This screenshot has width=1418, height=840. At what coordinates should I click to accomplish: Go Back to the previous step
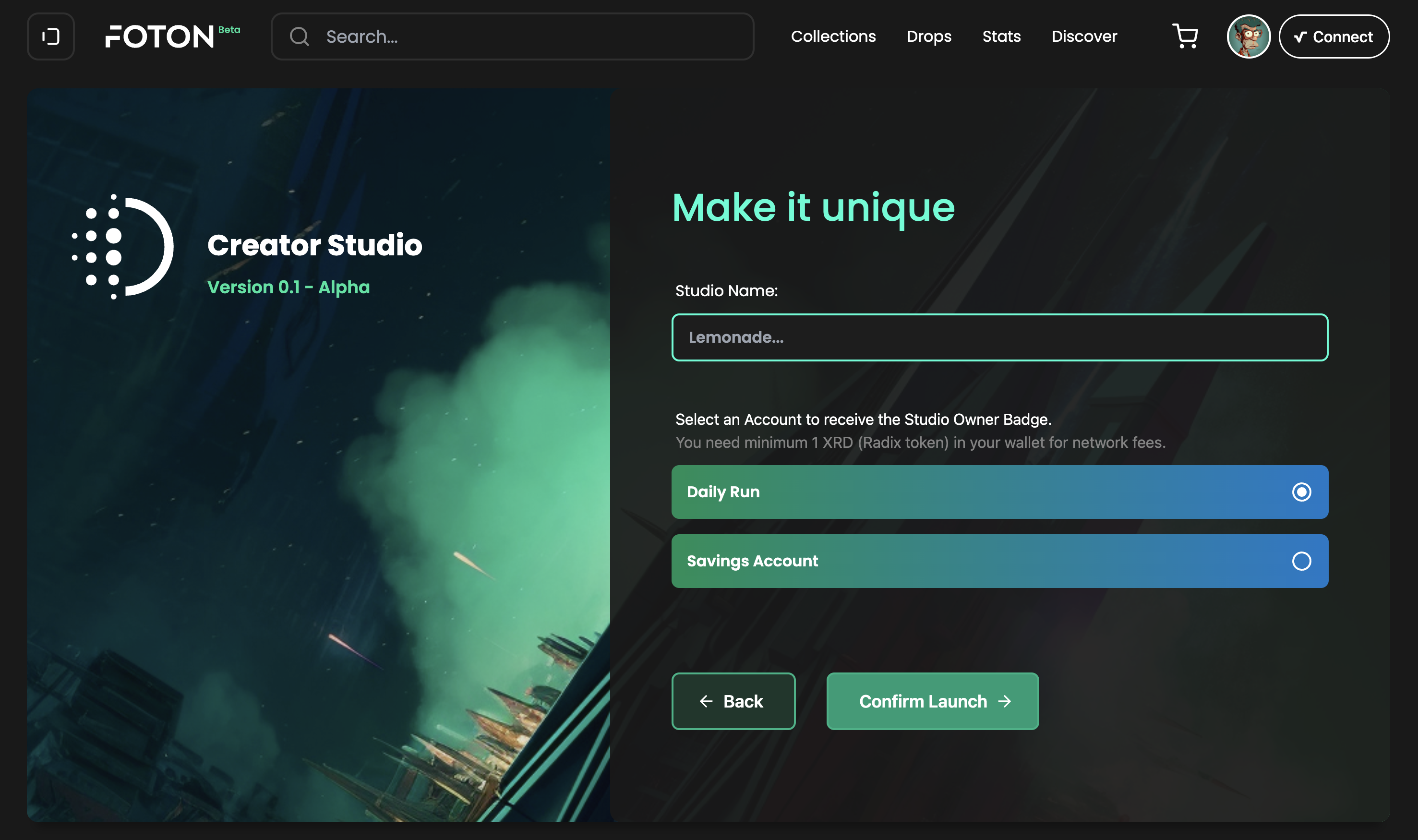pos(733,701)
